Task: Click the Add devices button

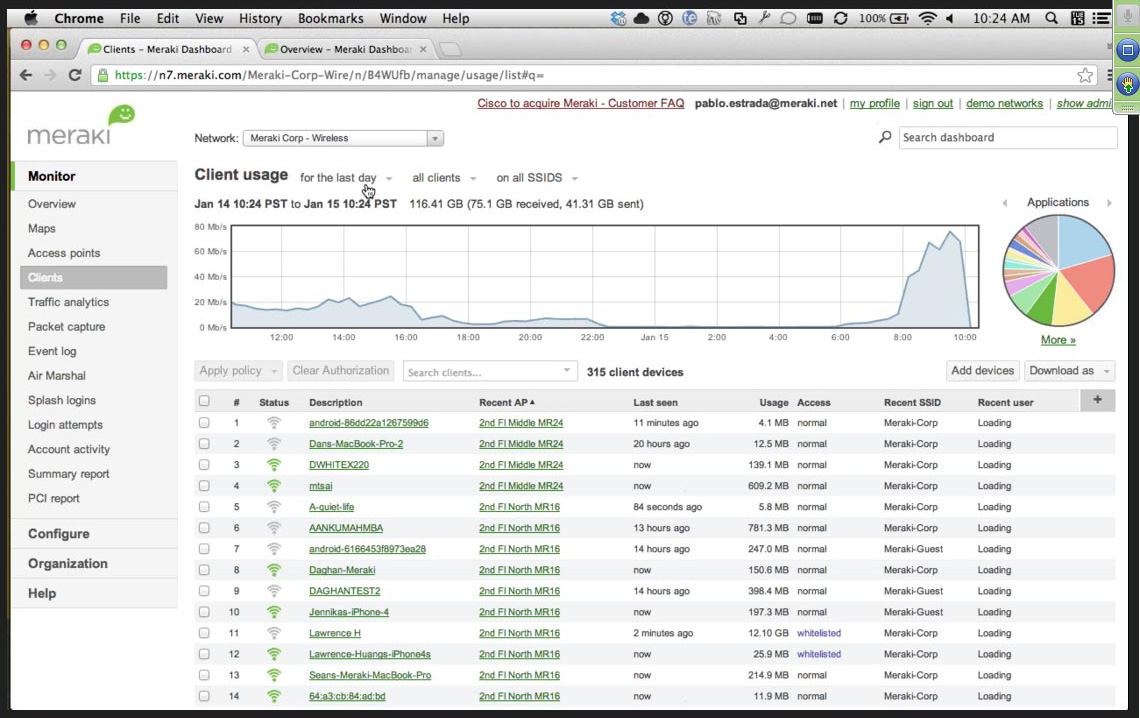Action: [x=982, y=371]
